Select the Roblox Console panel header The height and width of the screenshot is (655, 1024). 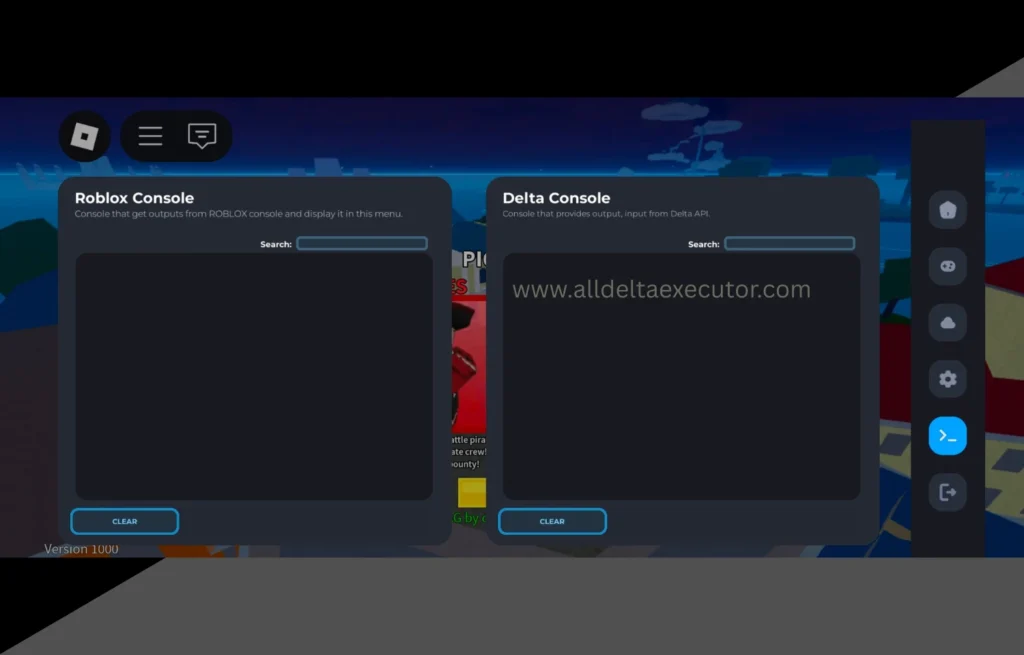pyautogui.click(x=133, y=197)
